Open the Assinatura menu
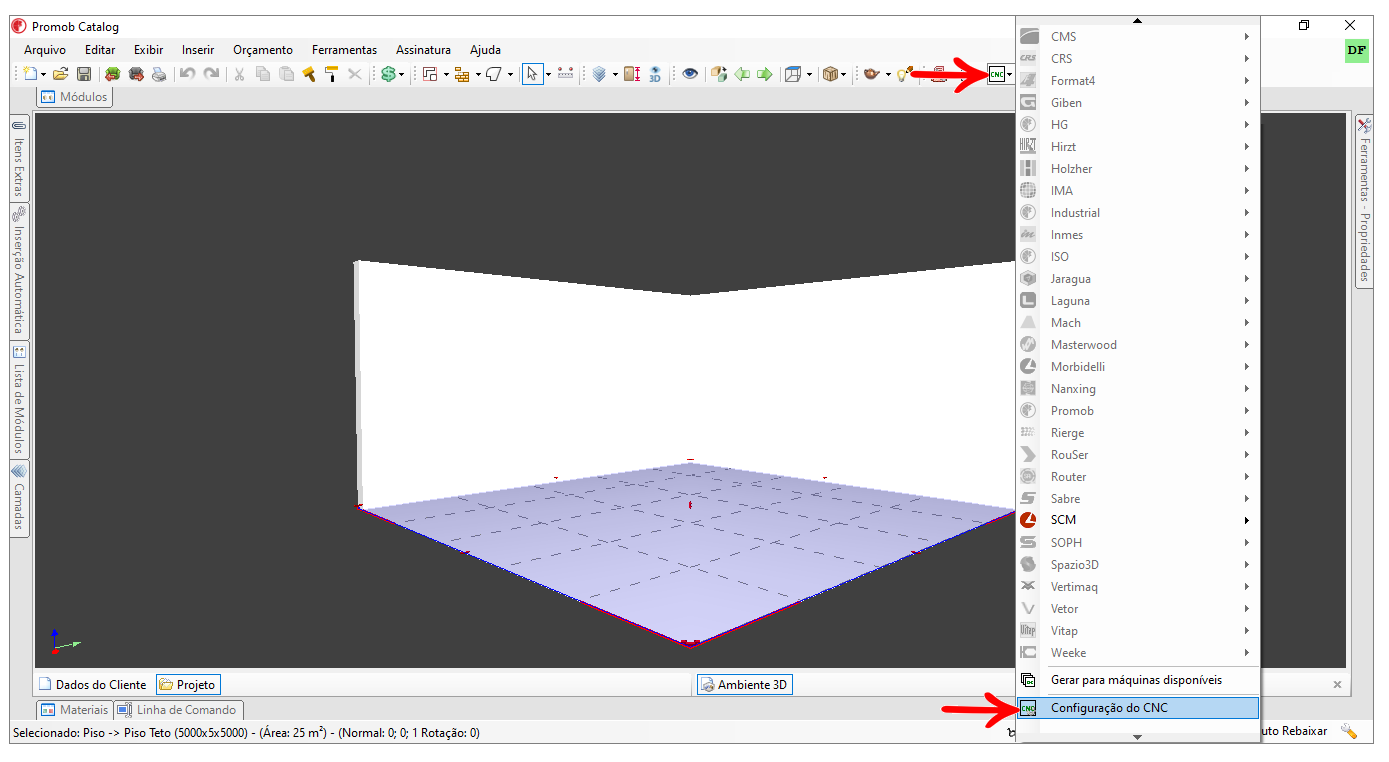Viewport: 1389px width, 762px height. [x=423, y=50]
